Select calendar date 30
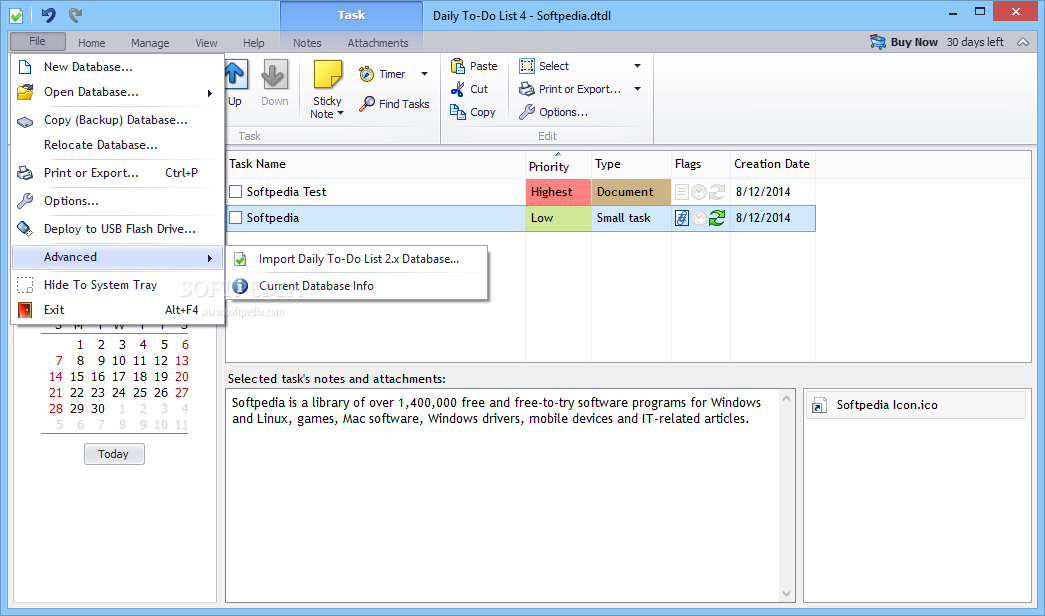The height and width of the screenshot is (616, 1045). point(98,409)
